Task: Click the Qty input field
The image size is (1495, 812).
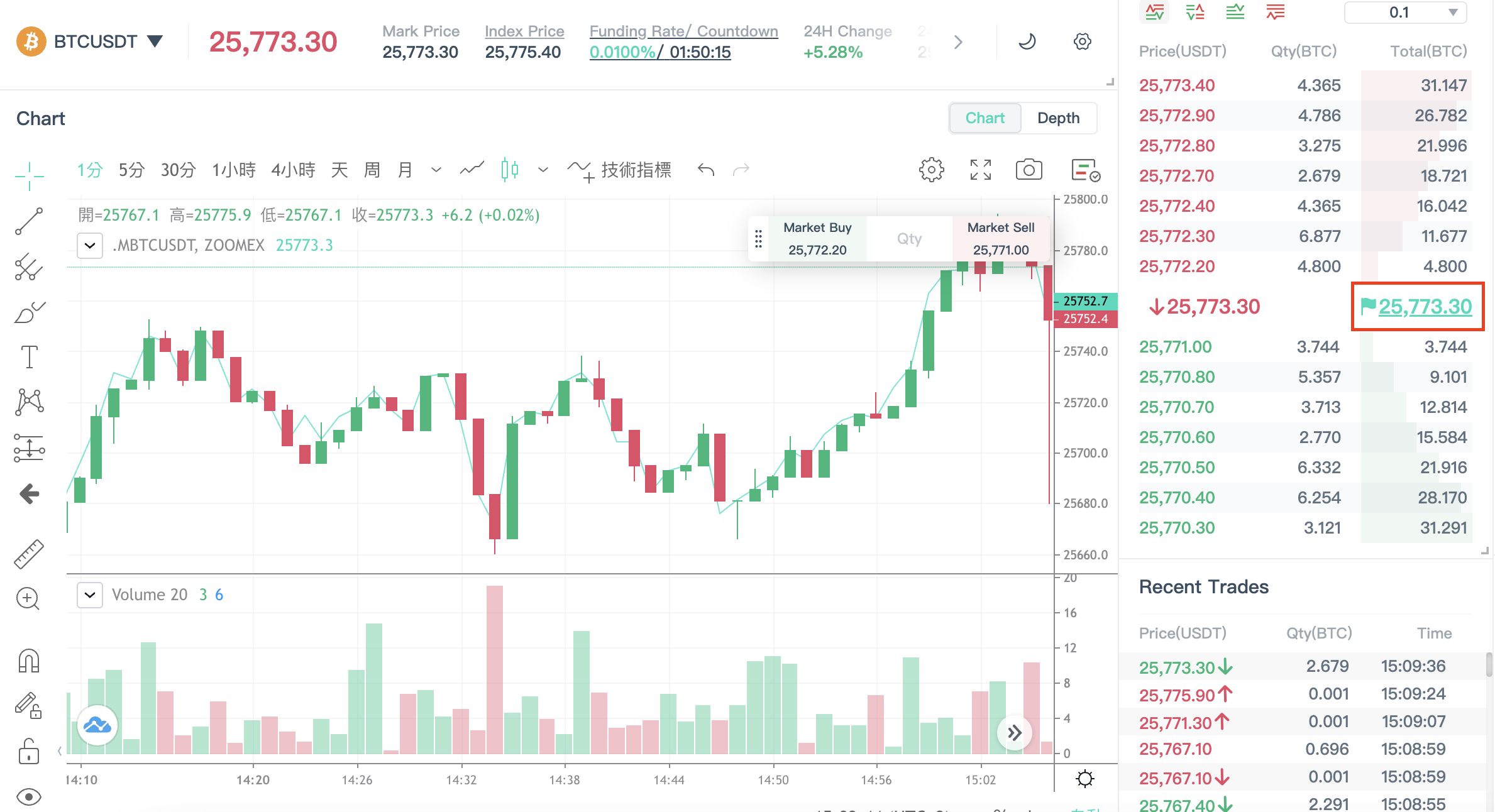Action: pyautogui.click(x=909, y=239)
